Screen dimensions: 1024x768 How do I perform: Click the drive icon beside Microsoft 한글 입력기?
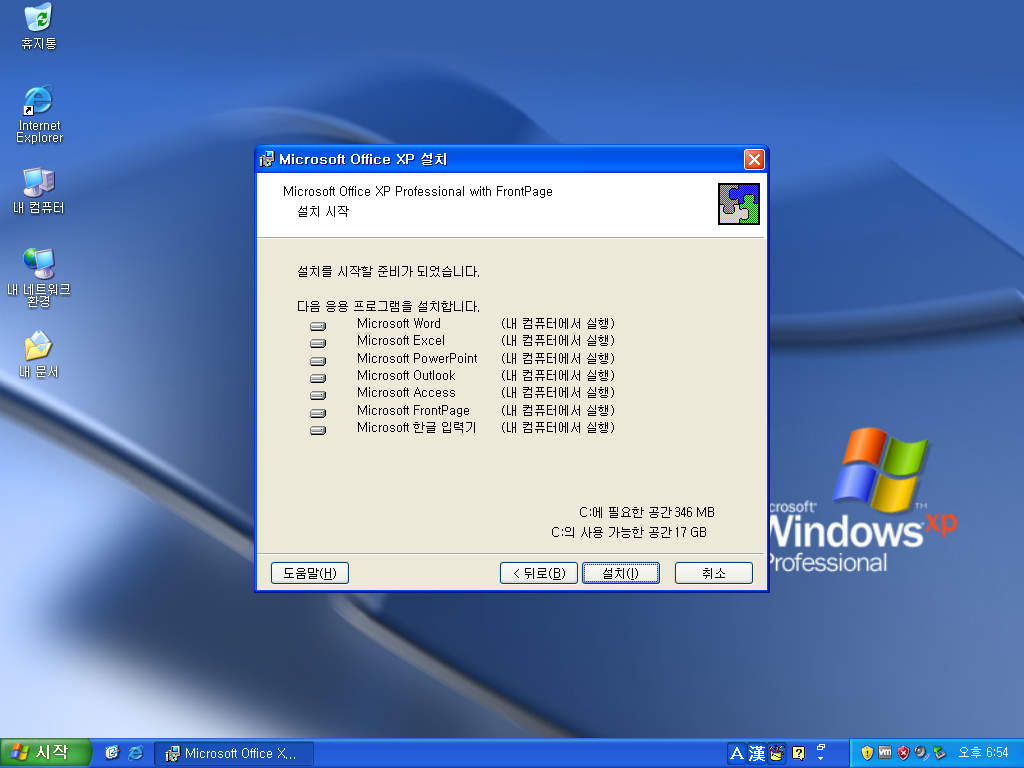click(x=318, y=430)
